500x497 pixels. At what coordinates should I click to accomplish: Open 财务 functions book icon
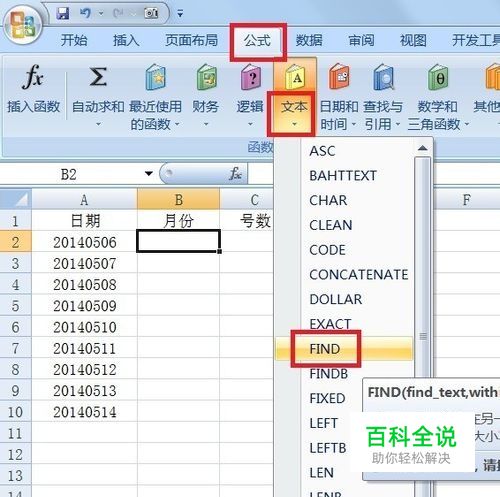[207, 77]
